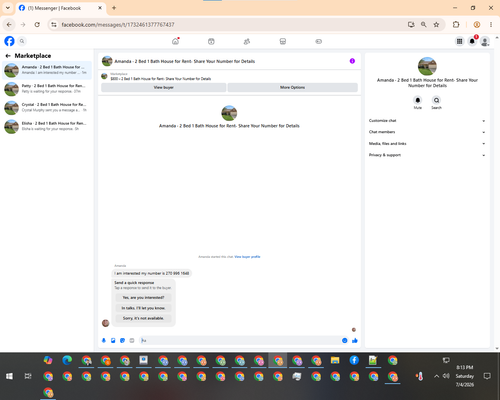Expand Privacy & support section

(427, 155)
